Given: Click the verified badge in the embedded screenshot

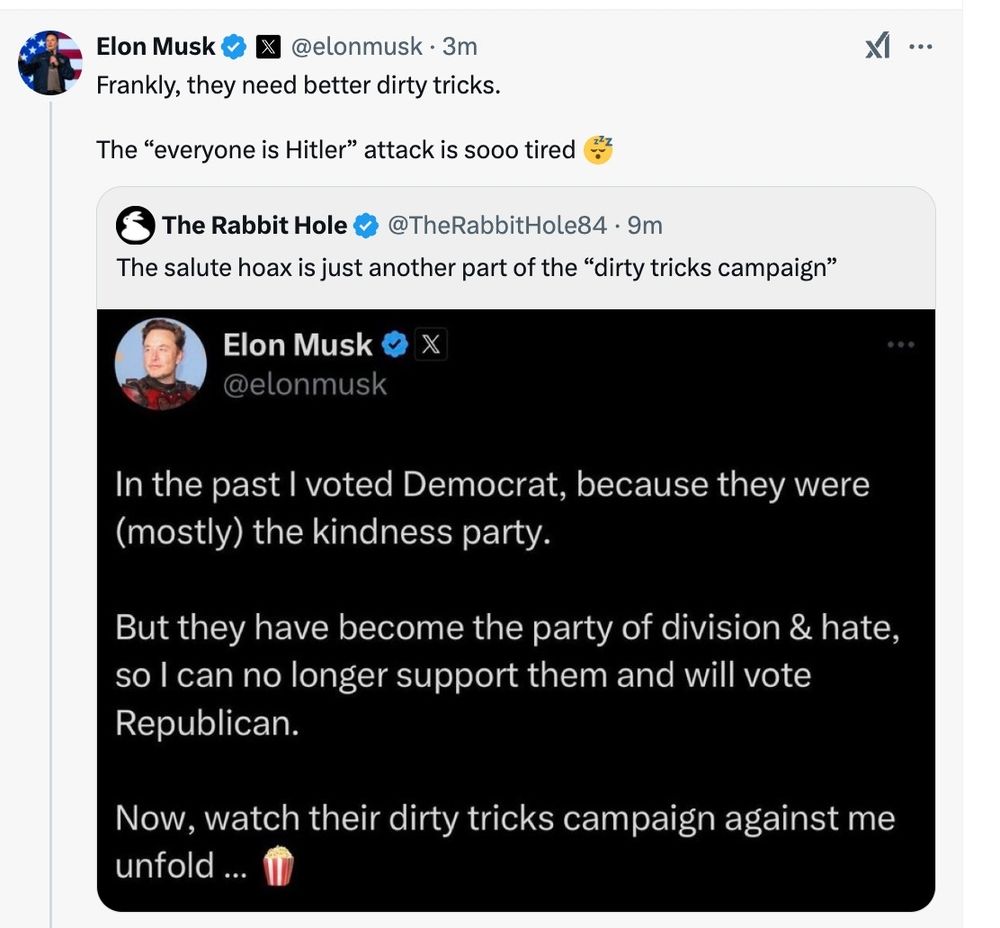Looking at the screenshot, I should pos(396,346).
